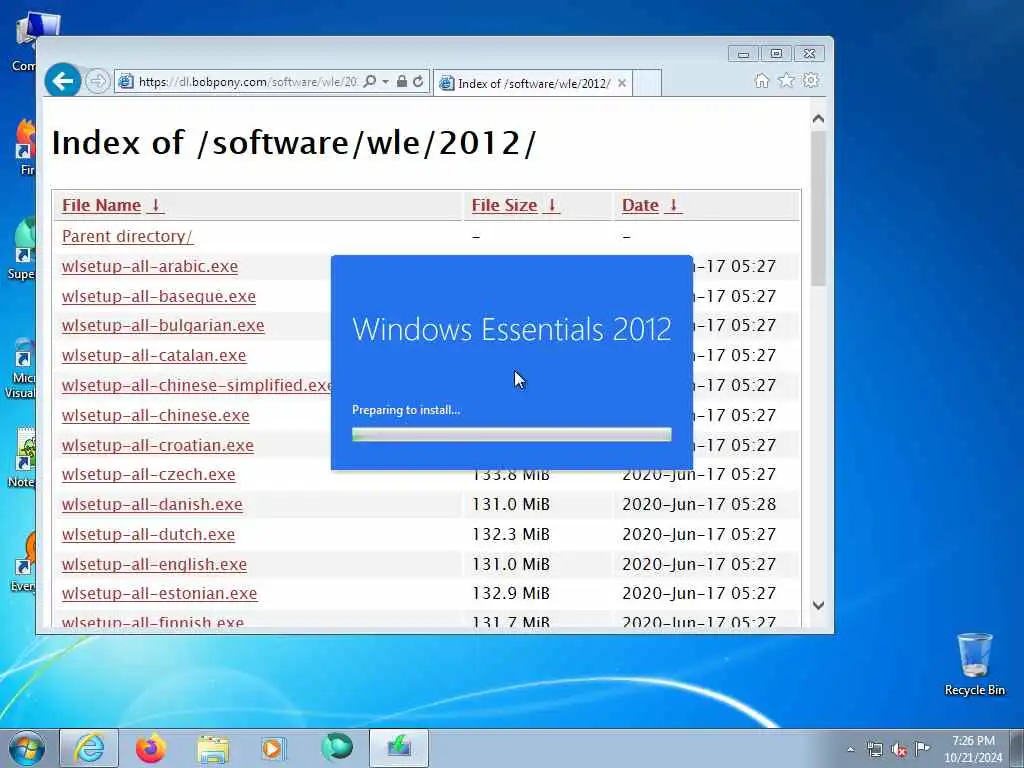The image size is (1024, 768).
Task: Download wlsetup-all-chinese.exe
Action: coord(155,415)
